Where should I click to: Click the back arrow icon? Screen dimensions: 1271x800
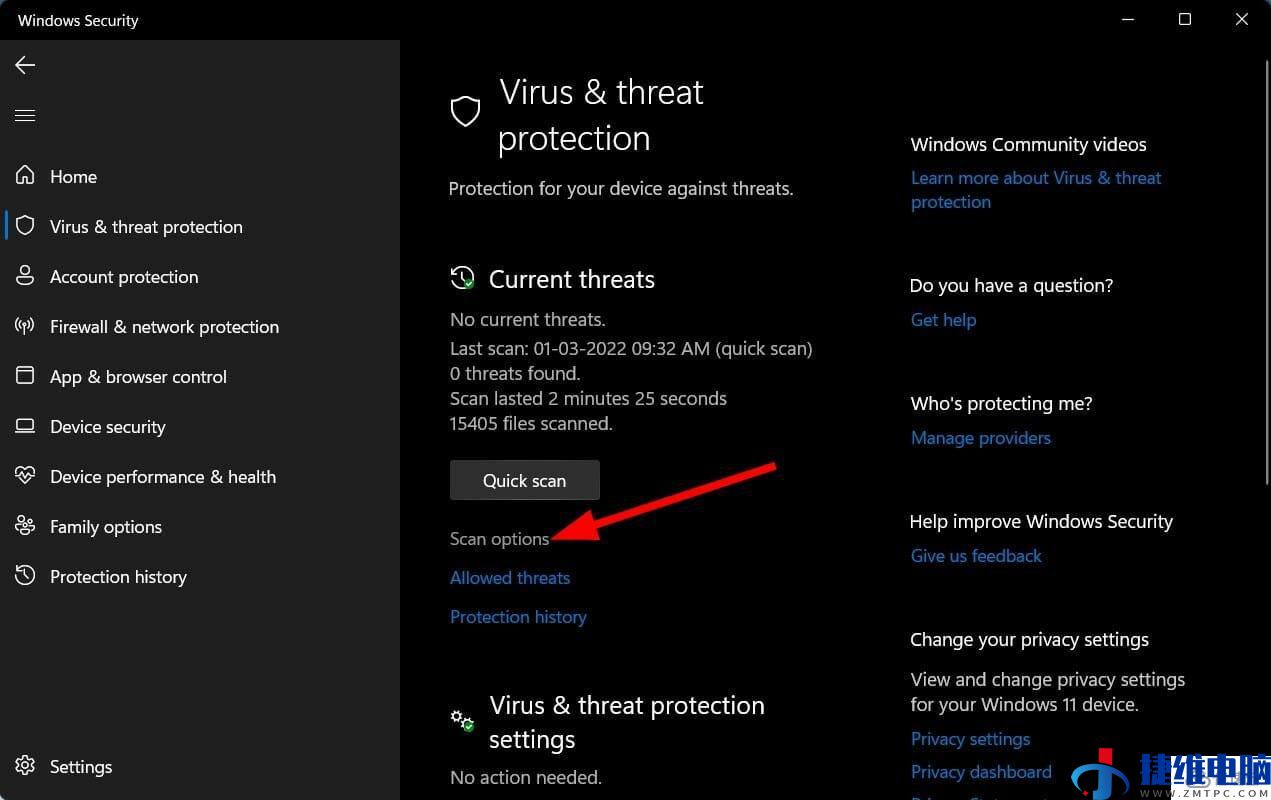25,65
